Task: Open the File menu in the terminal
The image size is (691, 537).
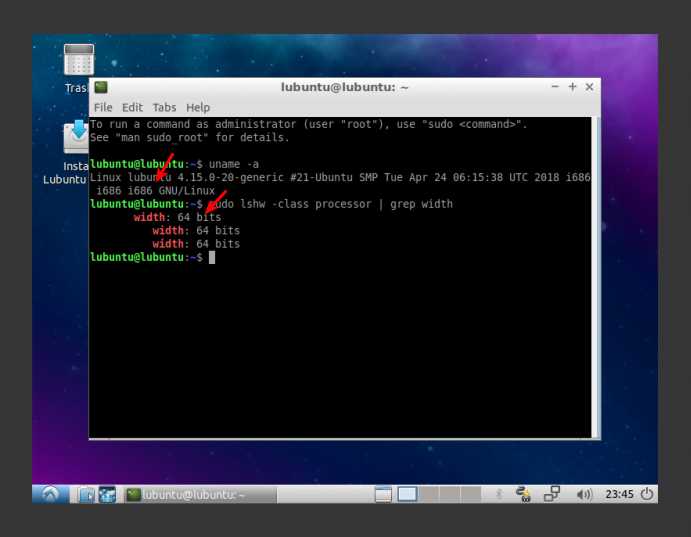Action: click(x=103, y=107)
